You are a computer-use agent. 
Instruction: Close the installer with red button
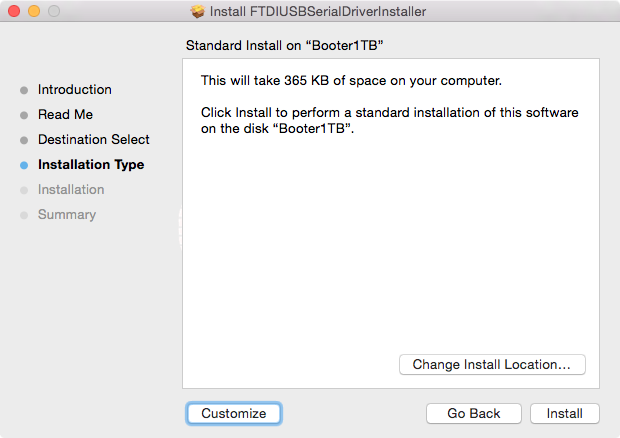point(14,11)
